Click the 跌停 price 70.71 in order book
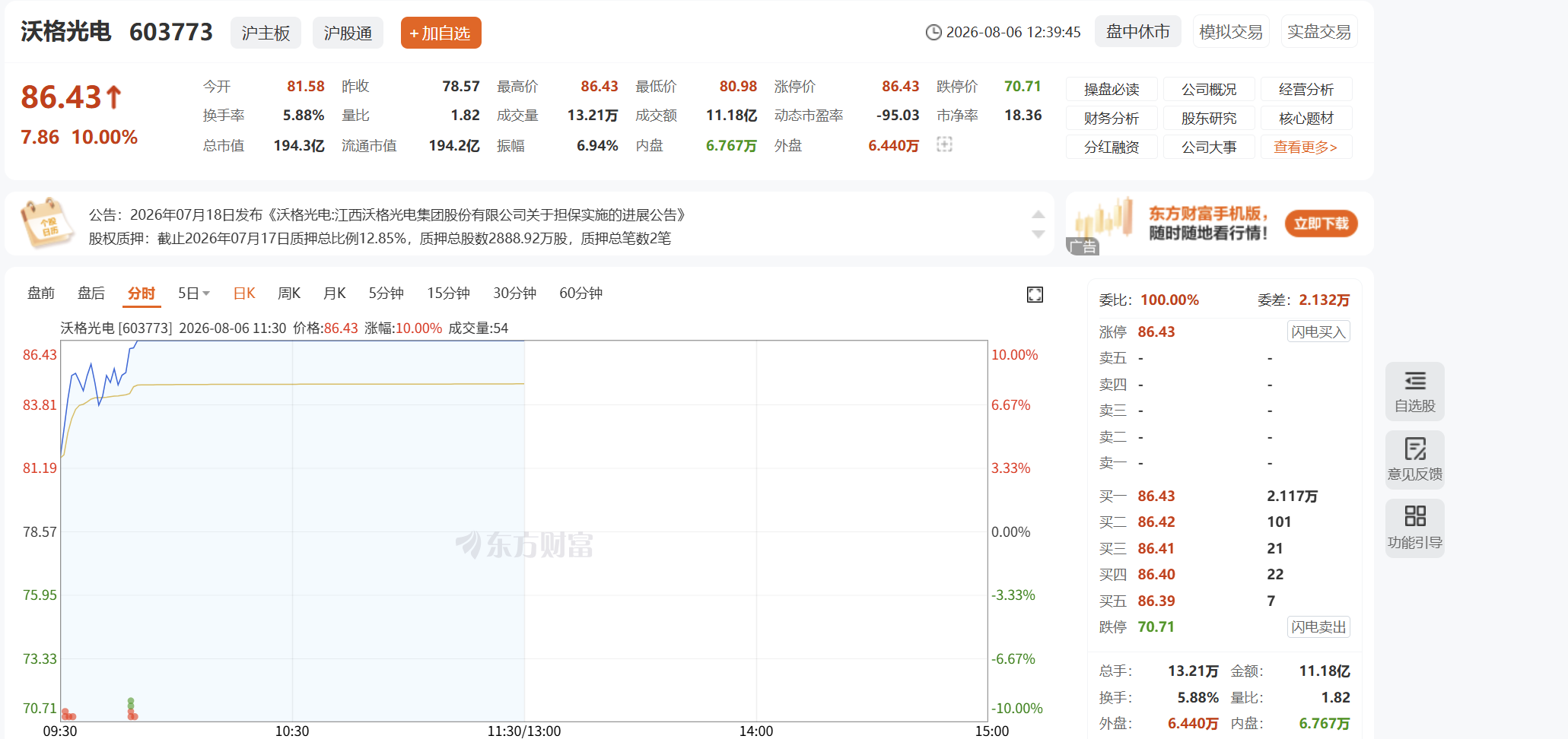This screenshot has height=739, width=1568. tap(1156, 626)
